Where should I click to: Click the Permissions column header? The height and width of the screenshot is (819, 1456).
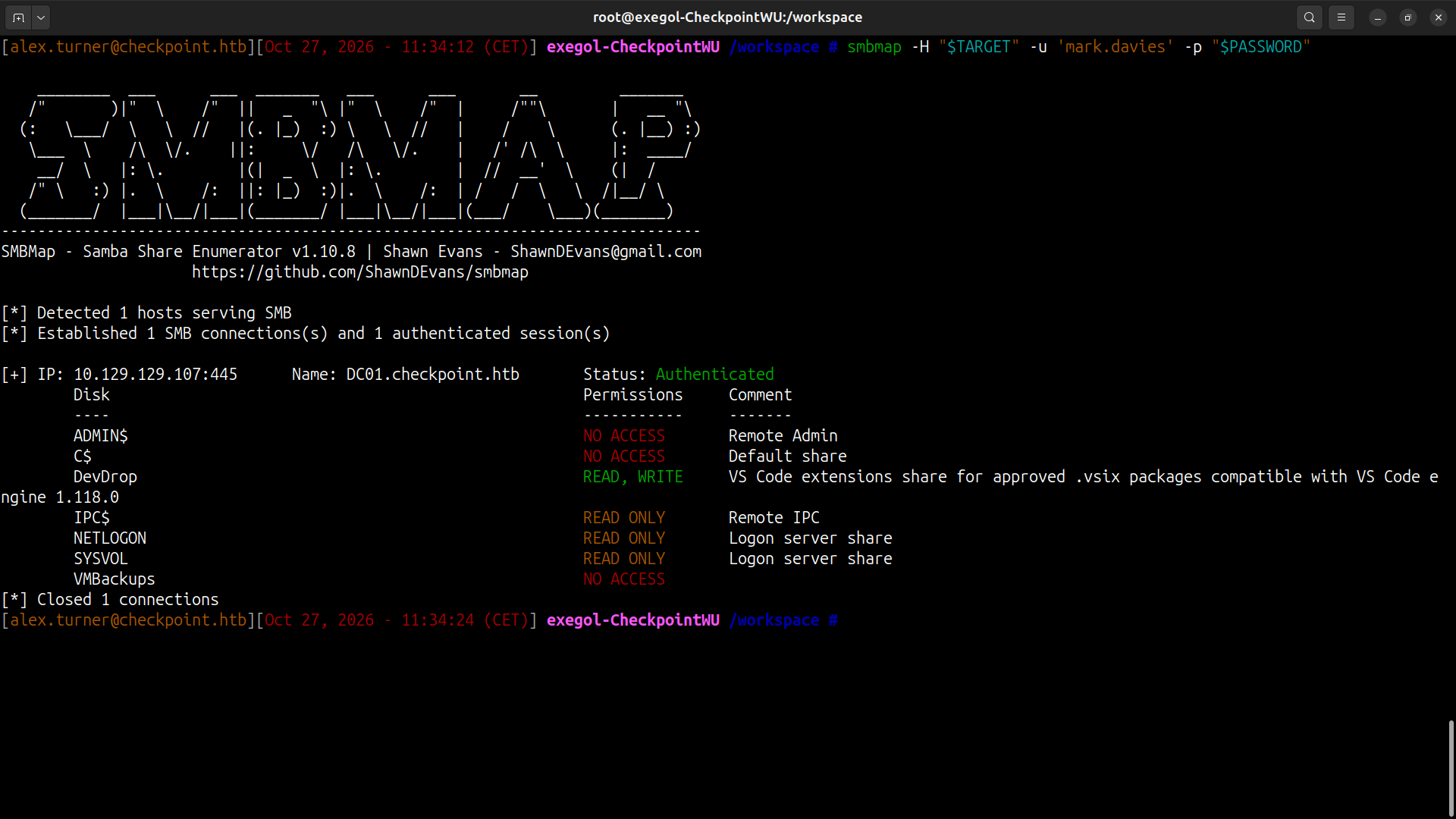(x=633, y=395)
